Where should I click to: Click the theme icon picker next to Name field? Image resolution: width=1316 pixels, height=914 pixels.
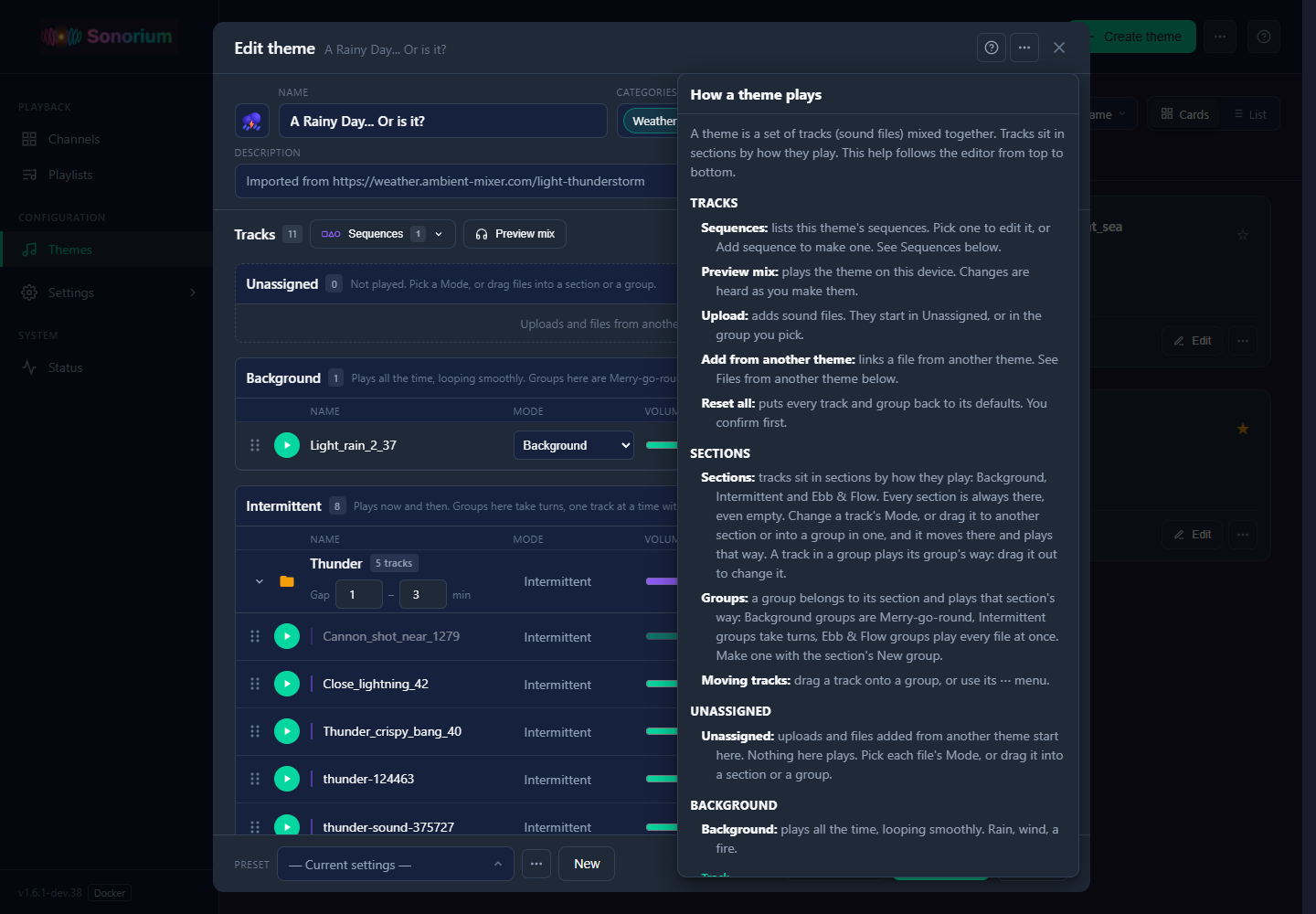click(251, 121)
